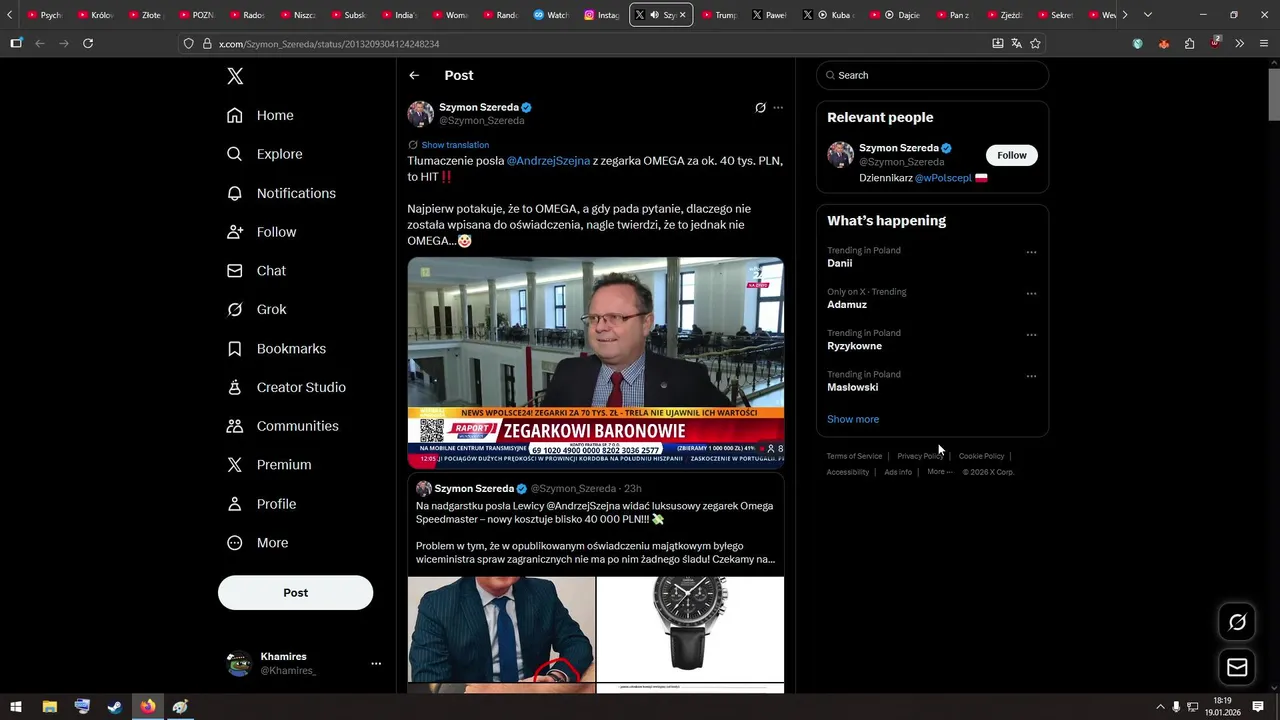1280x720 pixels.
Task: Click the Grok explain icon on the post
Action: [760, 108]
